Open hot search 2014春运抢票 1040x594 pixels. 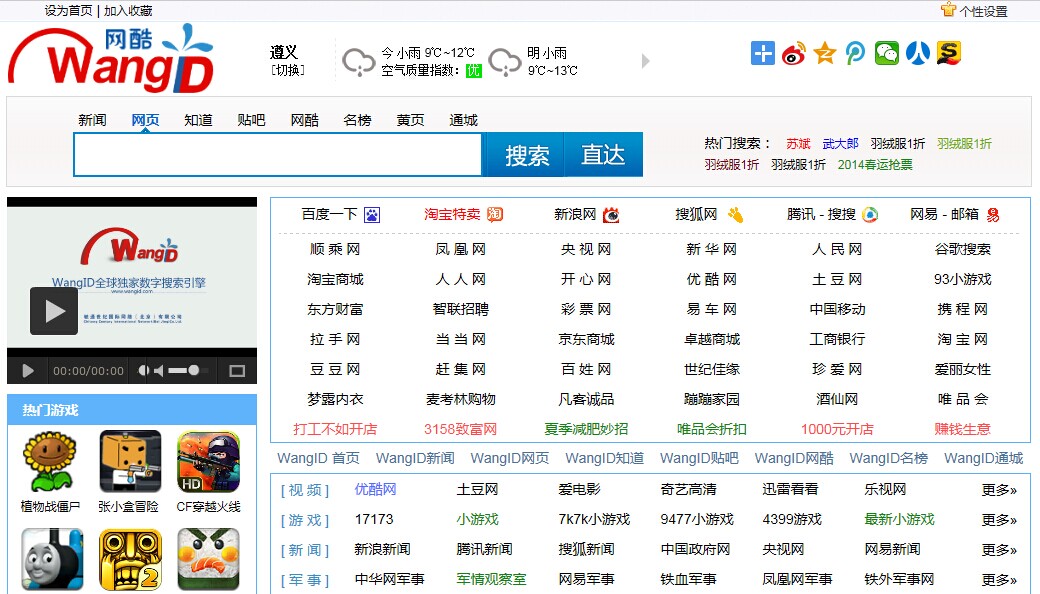click(875, 164)
